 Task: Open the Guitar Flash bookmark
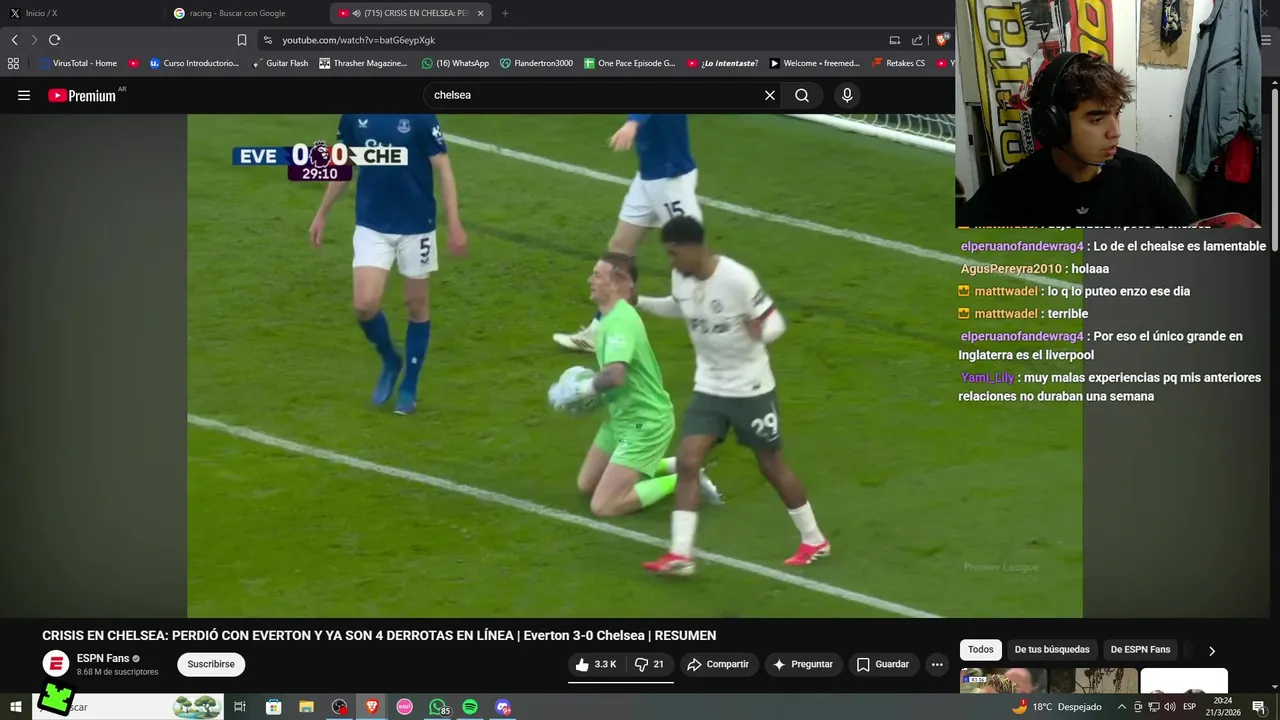[x=279, y=63]
